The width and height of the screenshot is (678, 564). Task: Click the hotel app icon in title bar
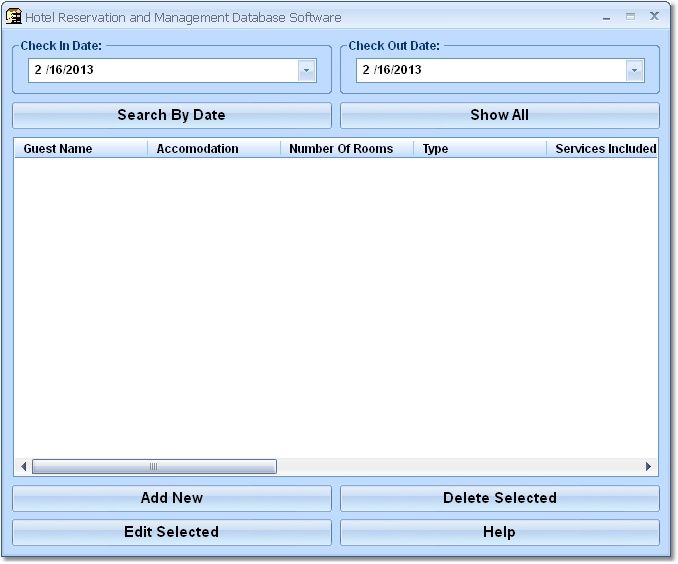[x=14, y=17]
